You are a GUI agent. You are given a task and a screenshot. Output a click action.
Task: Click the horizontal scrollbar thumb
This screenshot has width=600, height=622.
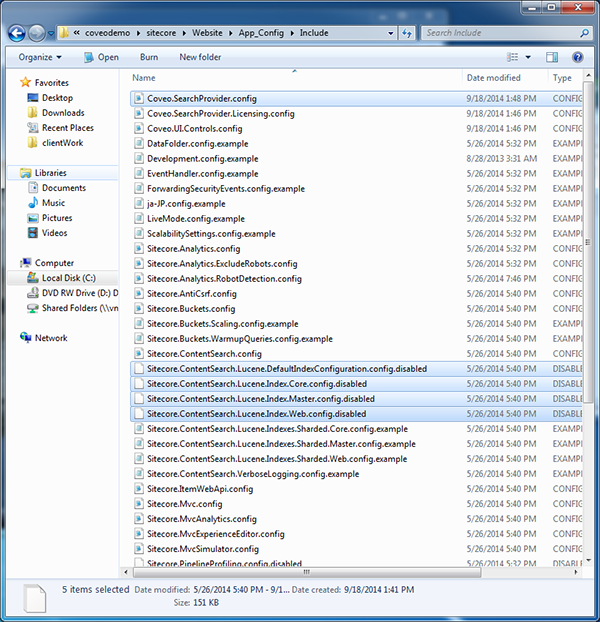click(307, 572)
